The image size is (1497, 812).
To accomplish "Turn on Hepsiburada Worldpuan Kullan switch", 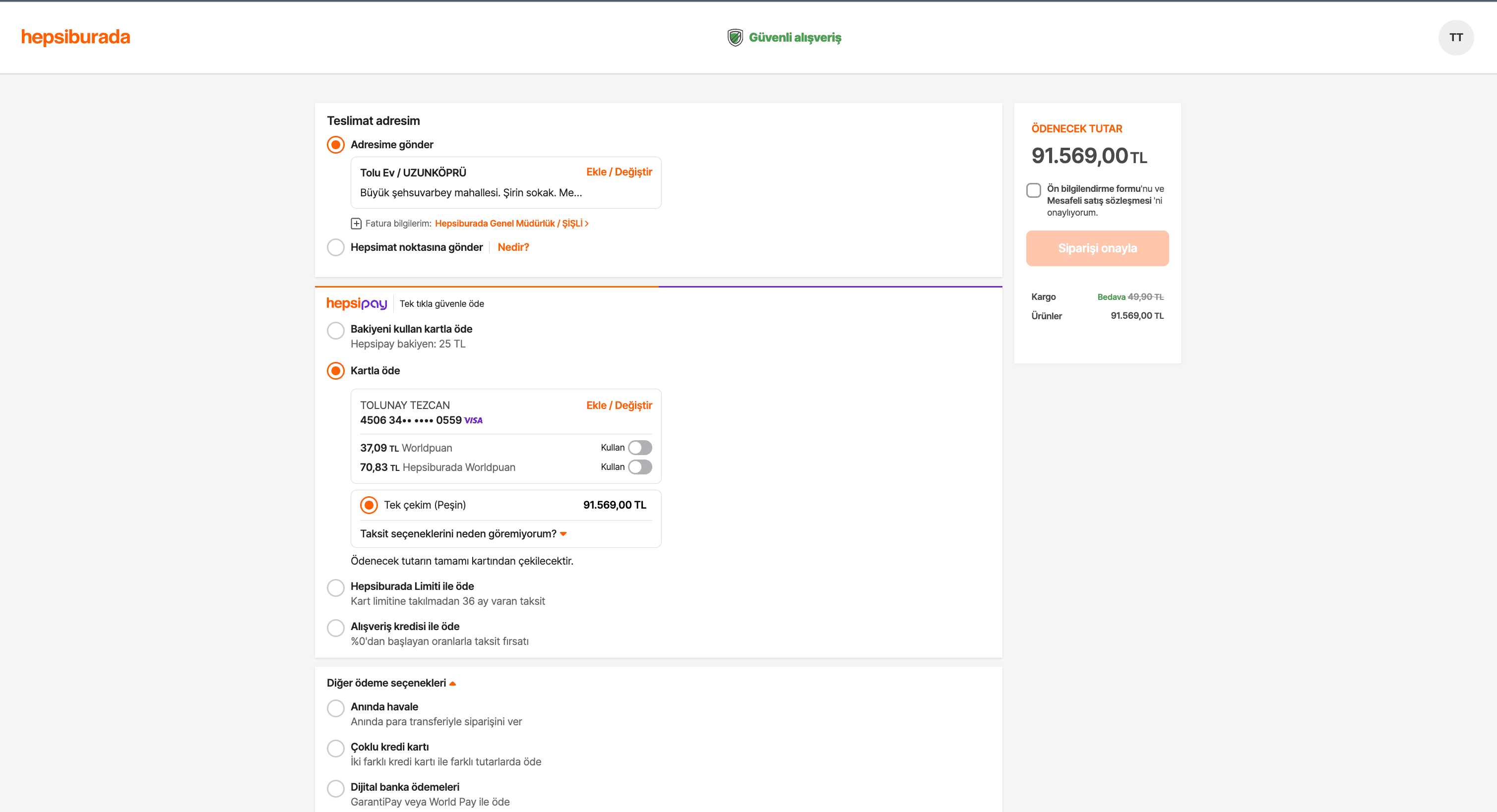I will pyautogui.click(x=640, y=467).
